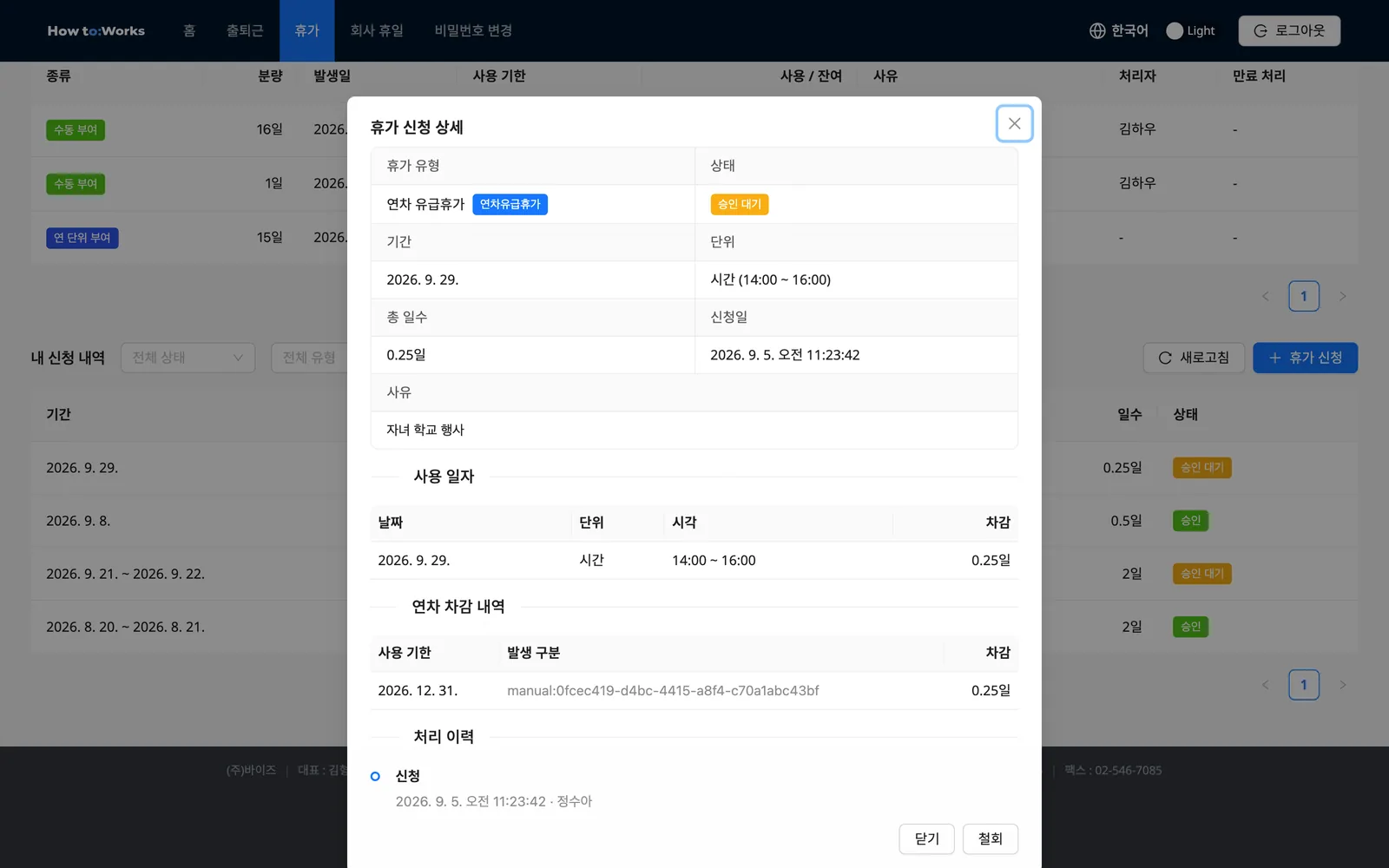Click the 철회 button to withdraw request
Viewport: 1389px width, 868px height.
(x=990, y=838)
